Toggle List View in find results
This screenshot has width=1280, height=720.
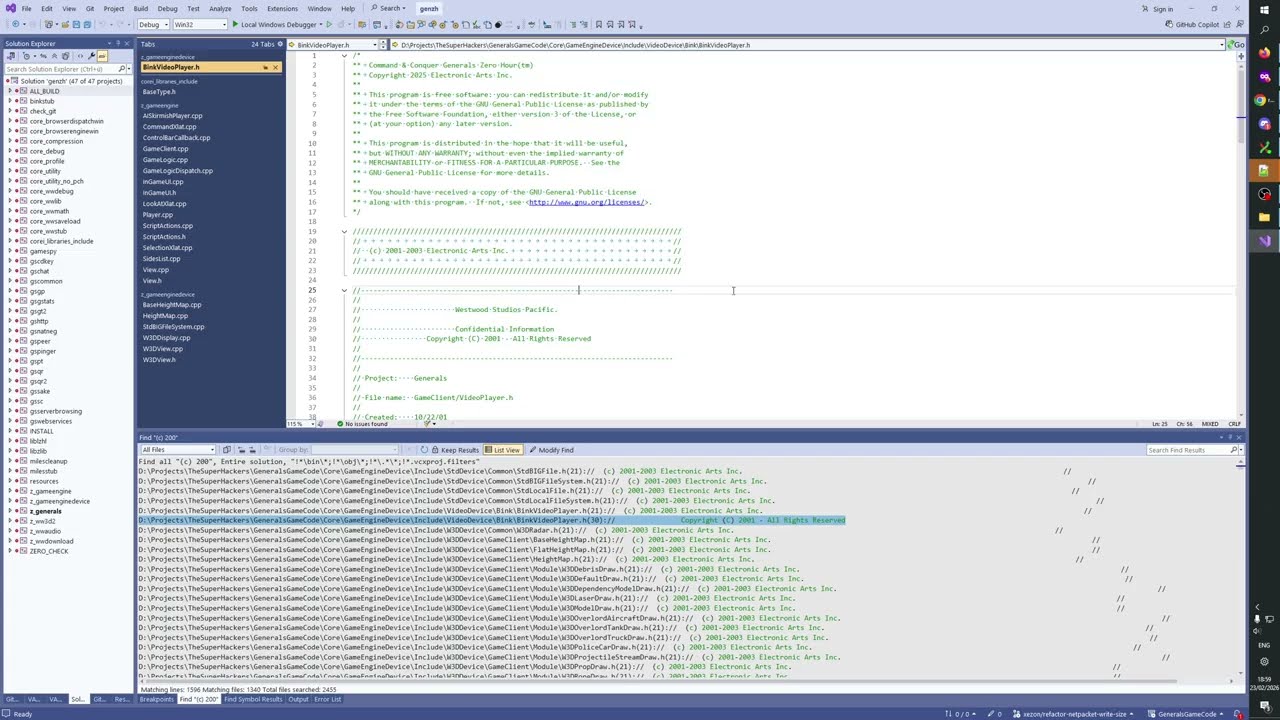pyautogui.click(x=503, y=450)
